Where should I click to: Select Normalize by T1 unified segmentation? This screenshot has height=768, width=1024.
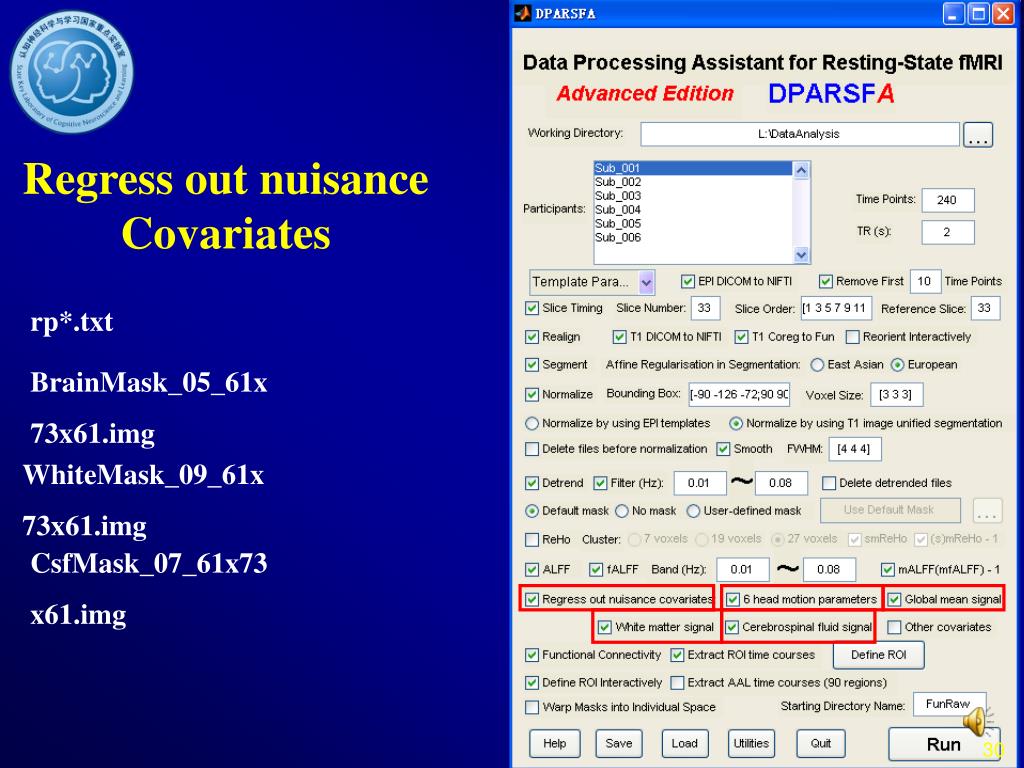(736, 423)
